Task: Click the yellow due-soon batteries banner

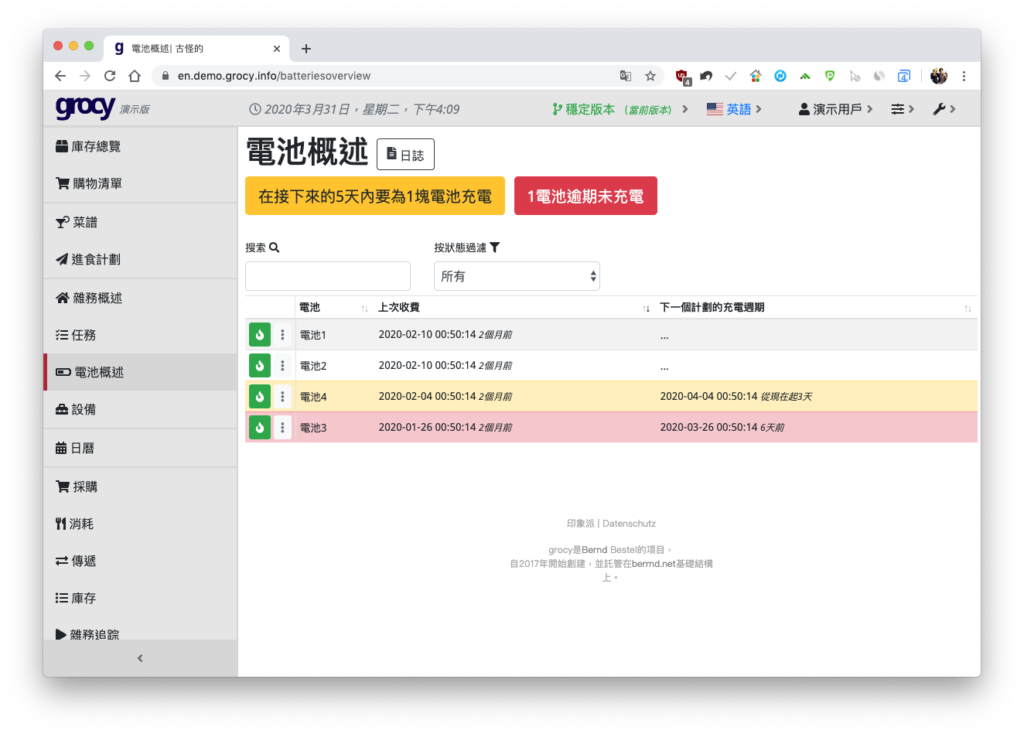Action: point(375,196)
